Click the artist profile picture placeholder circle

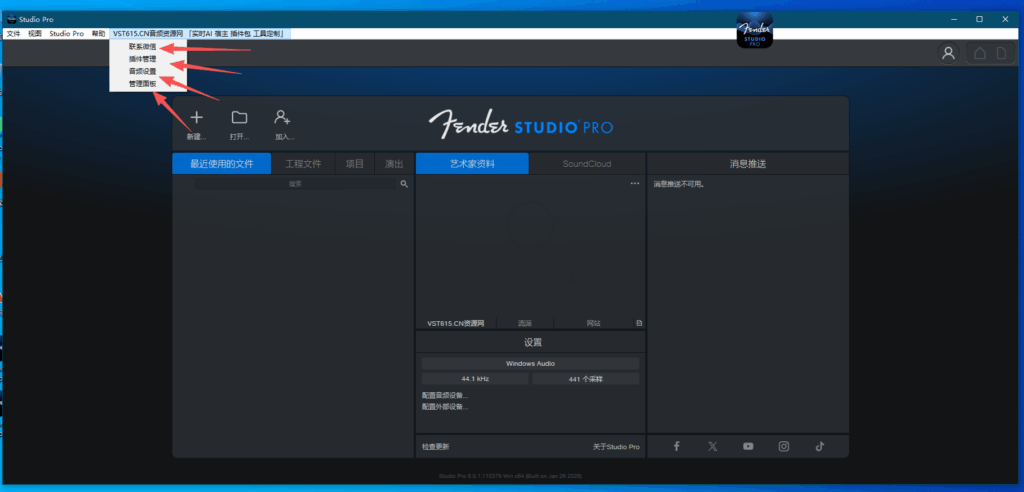(x=530, y=225)
